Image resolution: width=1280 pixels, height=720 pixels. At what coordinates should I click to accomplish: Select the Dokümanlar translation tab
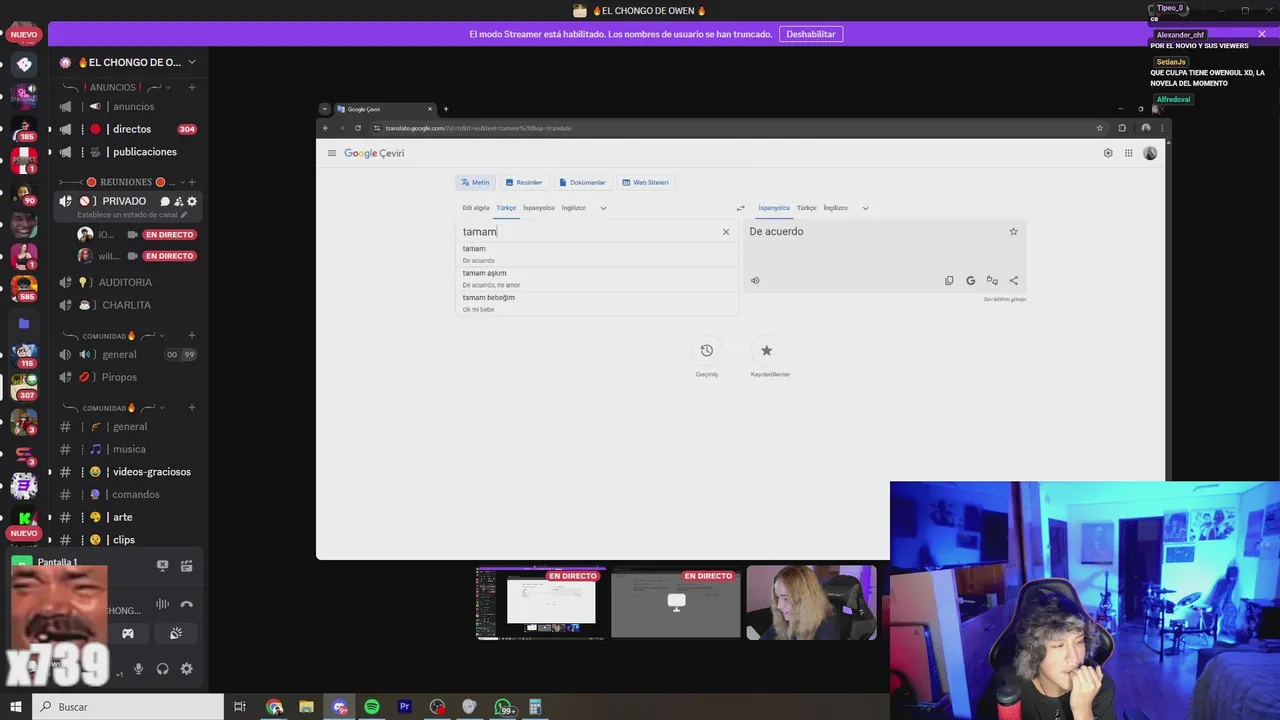(582, 182)
